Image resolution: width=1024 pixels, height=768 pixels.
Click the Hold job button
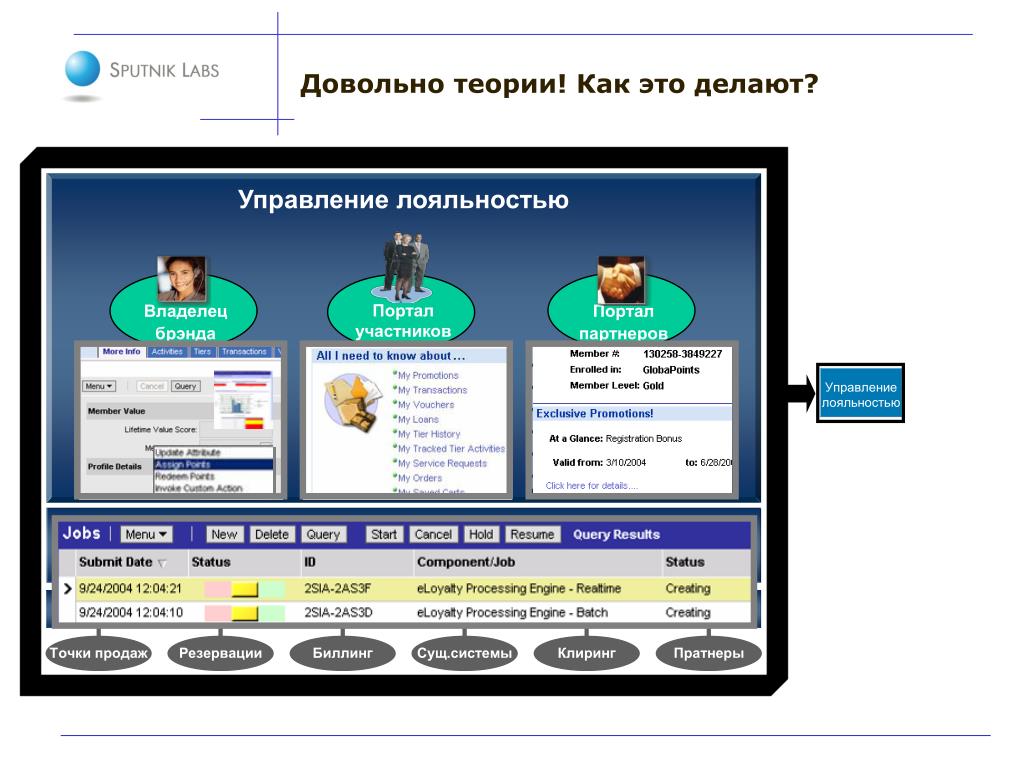coord(481,534)
